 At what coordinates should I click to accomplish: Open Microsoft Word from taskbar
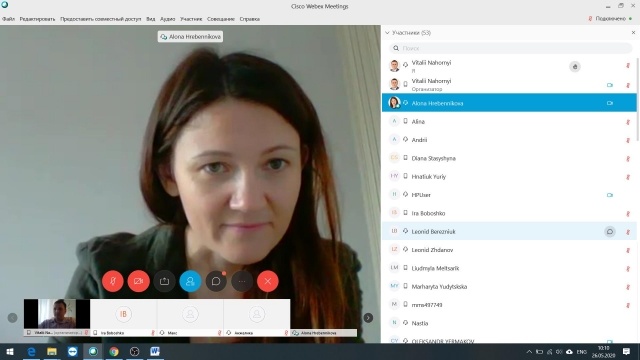tap(155, 351)
